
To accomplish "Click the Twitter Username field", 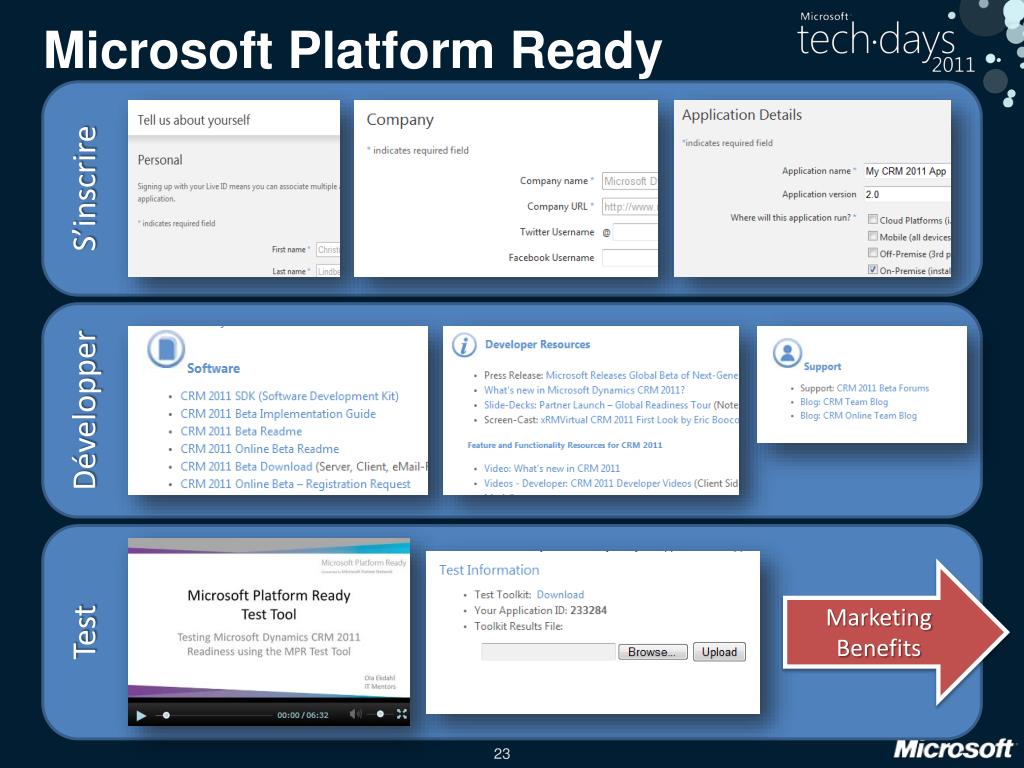I will coord(635,232).
